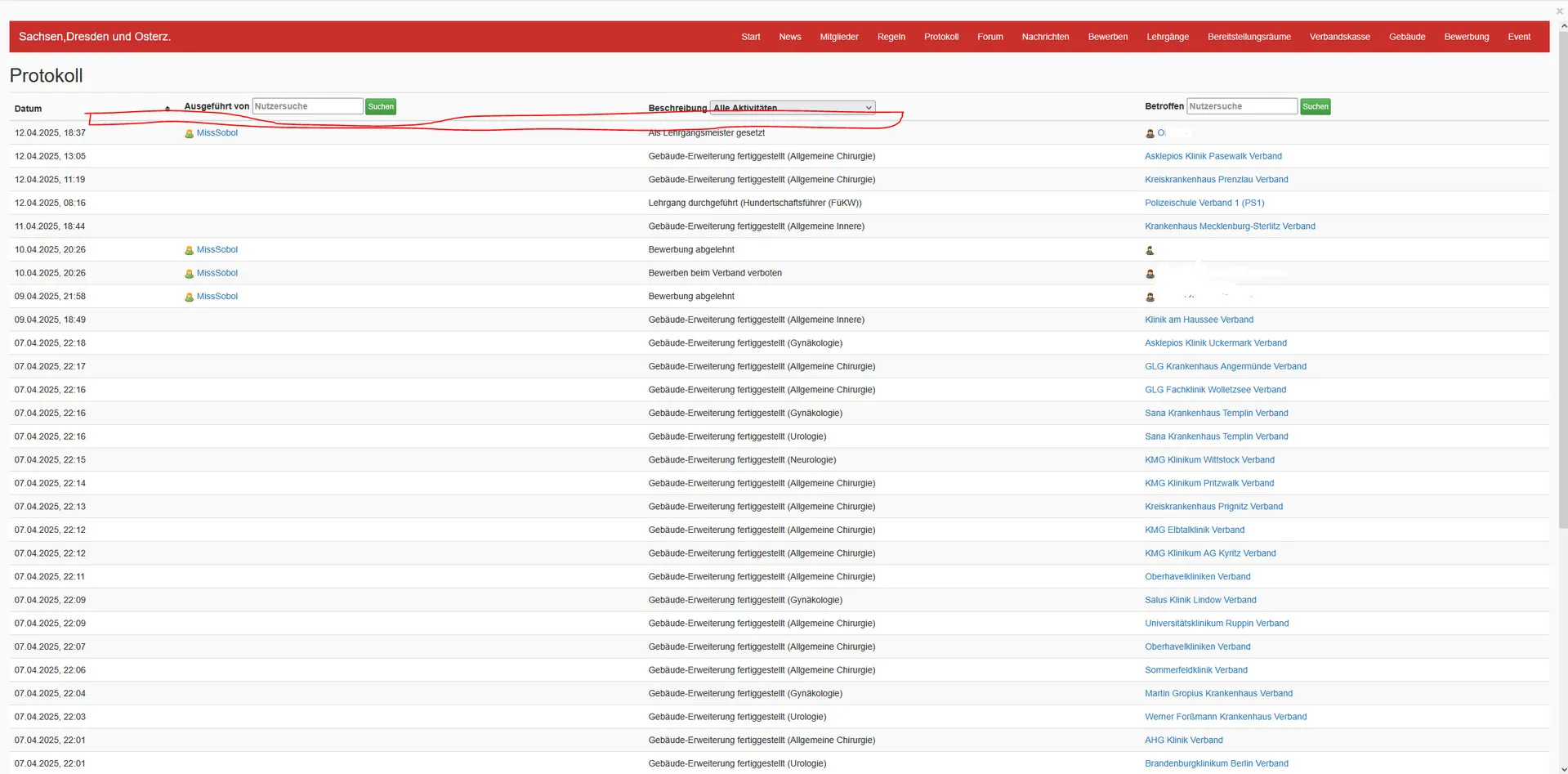Image resolution: width=1568 pixels, height=774 pixels.
Task: Click the Sachsen,Dresden und Osterz. title
Action: (x=95, y=37)
